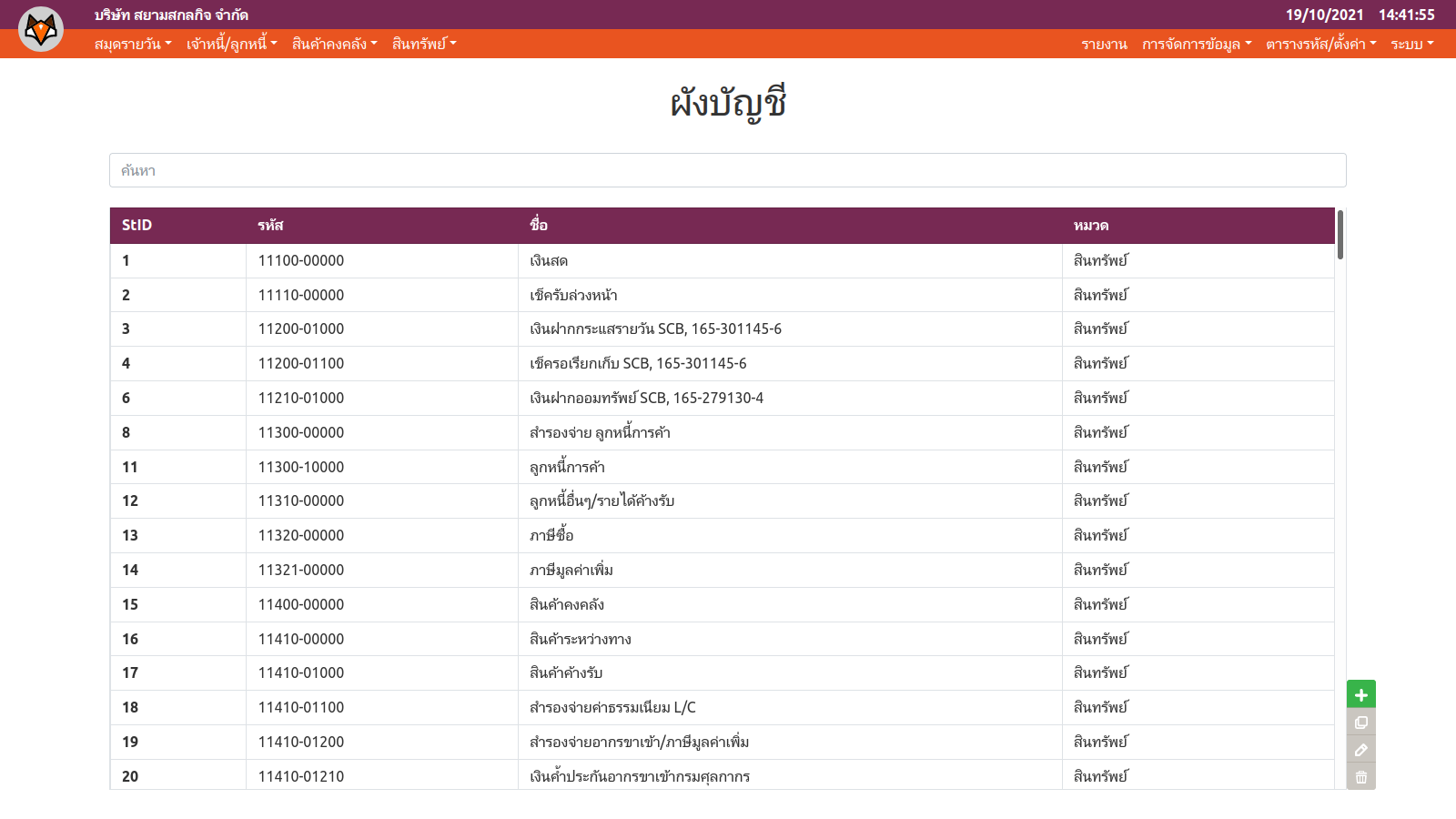Click StID 1 cell
This screenshot has height=819, width=1456.
pos(178,260)
